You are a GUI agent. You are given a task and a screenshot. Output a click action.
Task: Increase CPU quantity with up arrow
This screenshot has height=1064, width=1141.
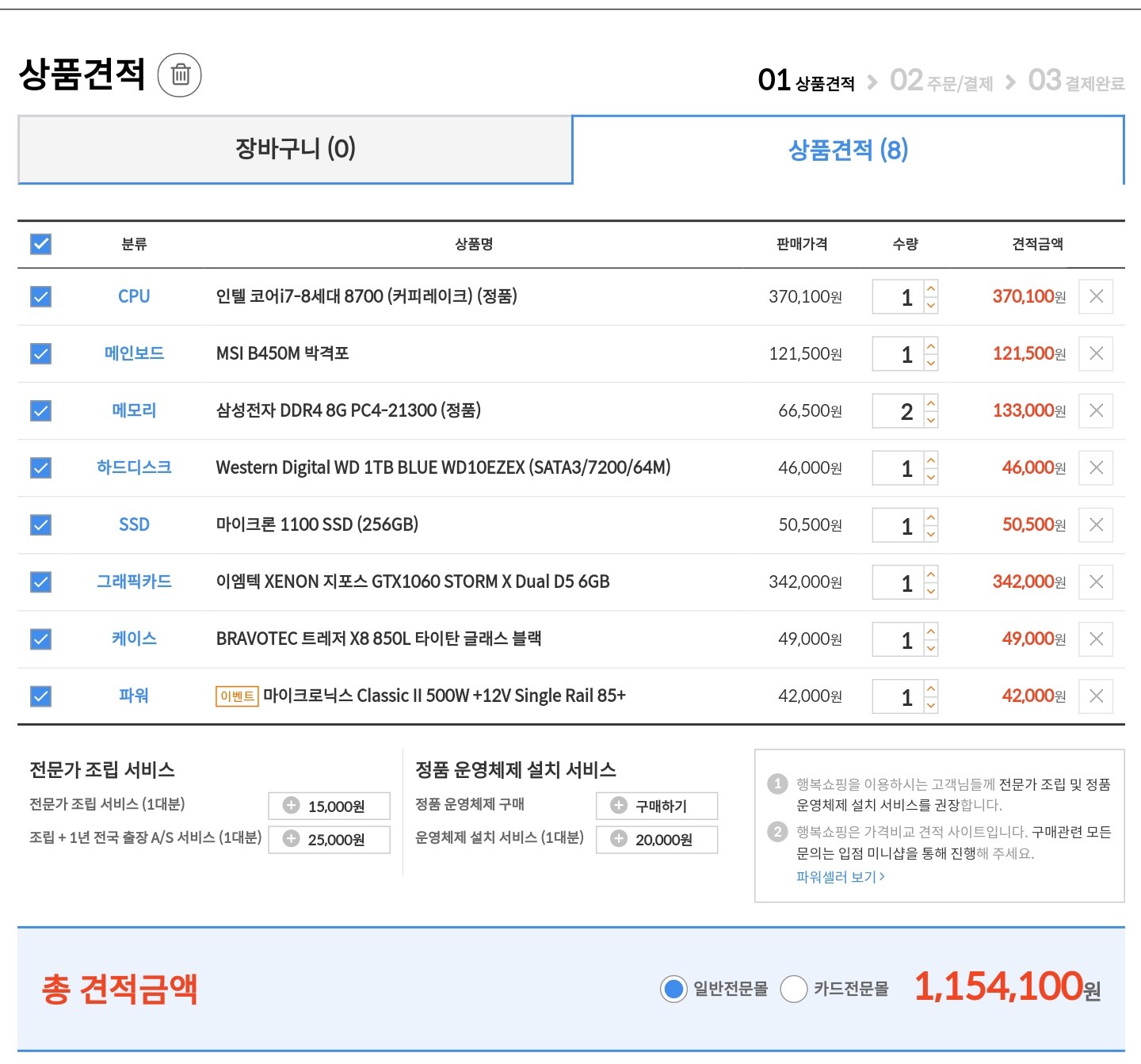point(931,288)
